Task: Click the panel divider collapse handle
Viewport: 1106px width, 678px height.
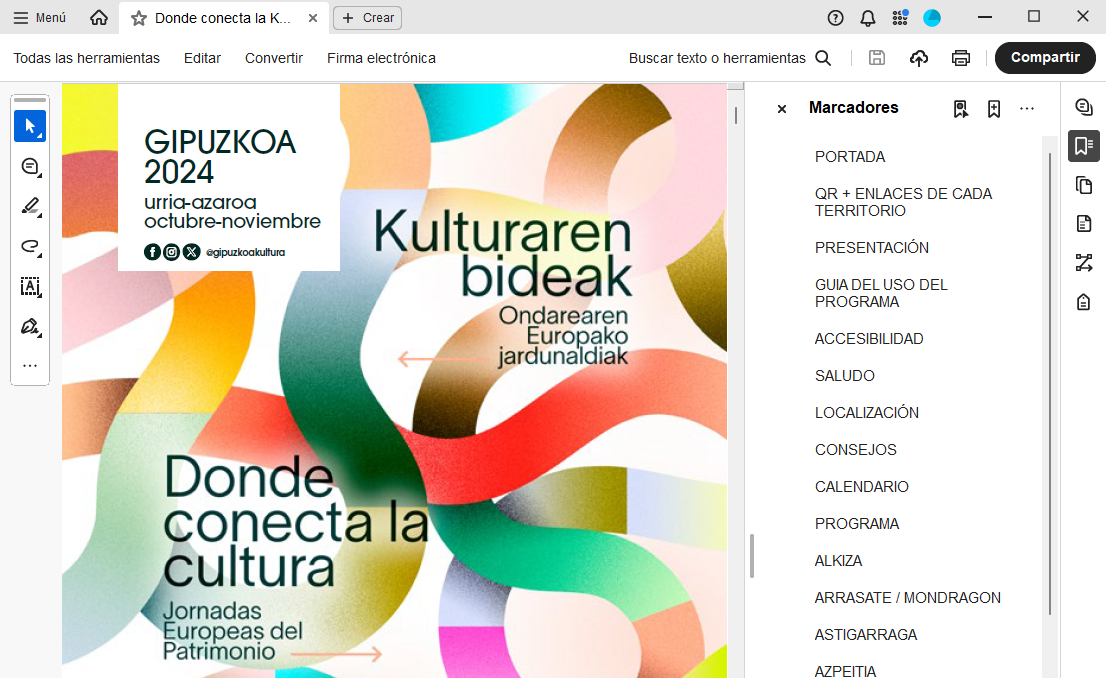Action: [x=752, y=556]
